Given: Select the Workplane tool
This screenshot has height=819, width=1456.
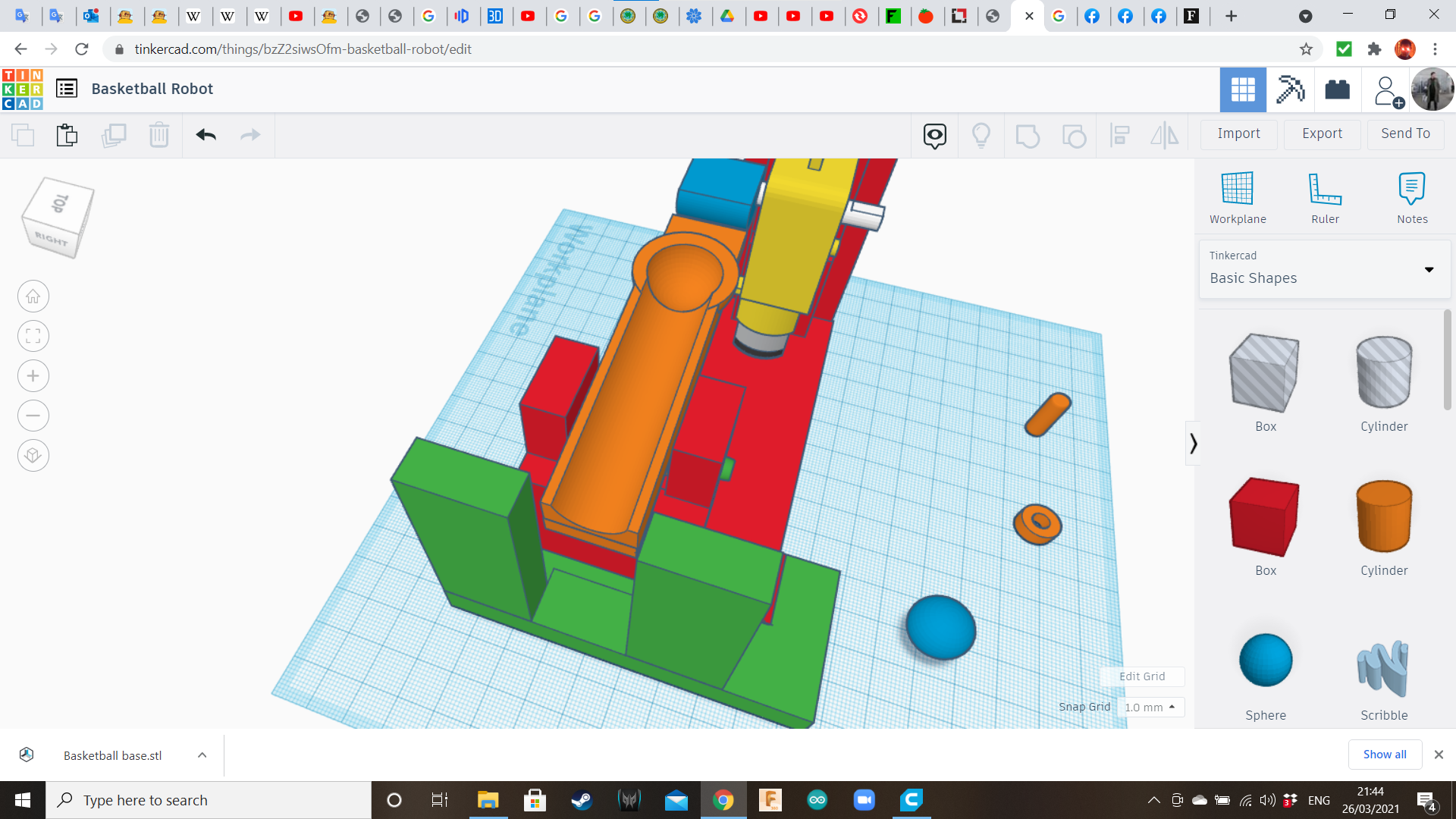Looking at the screenshot, I should (x=1238, y=196).
